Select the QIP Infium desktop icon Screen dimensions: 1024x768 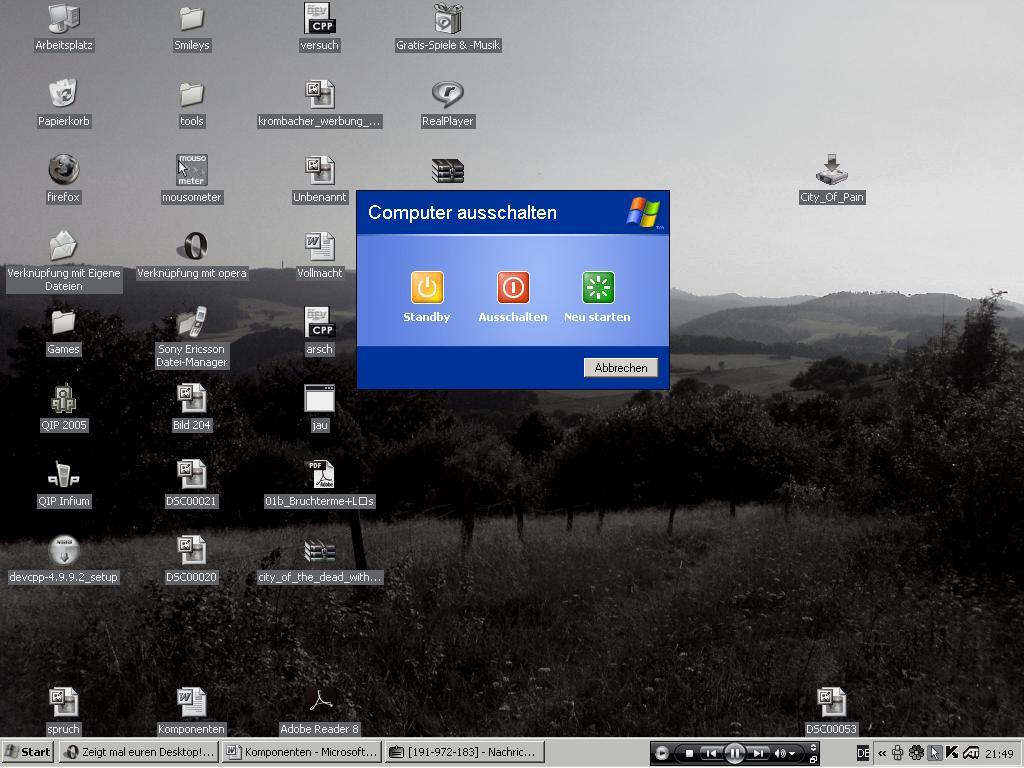tap(63, 475)
